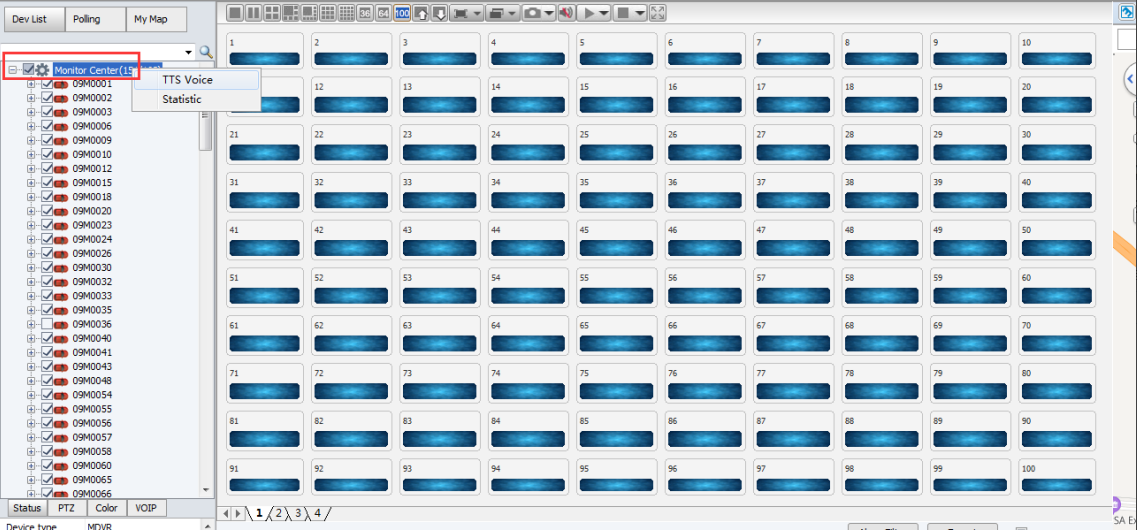1137x530 pixels.
Task: Select the 64-window layout button
Action: [x=384, y=12]
